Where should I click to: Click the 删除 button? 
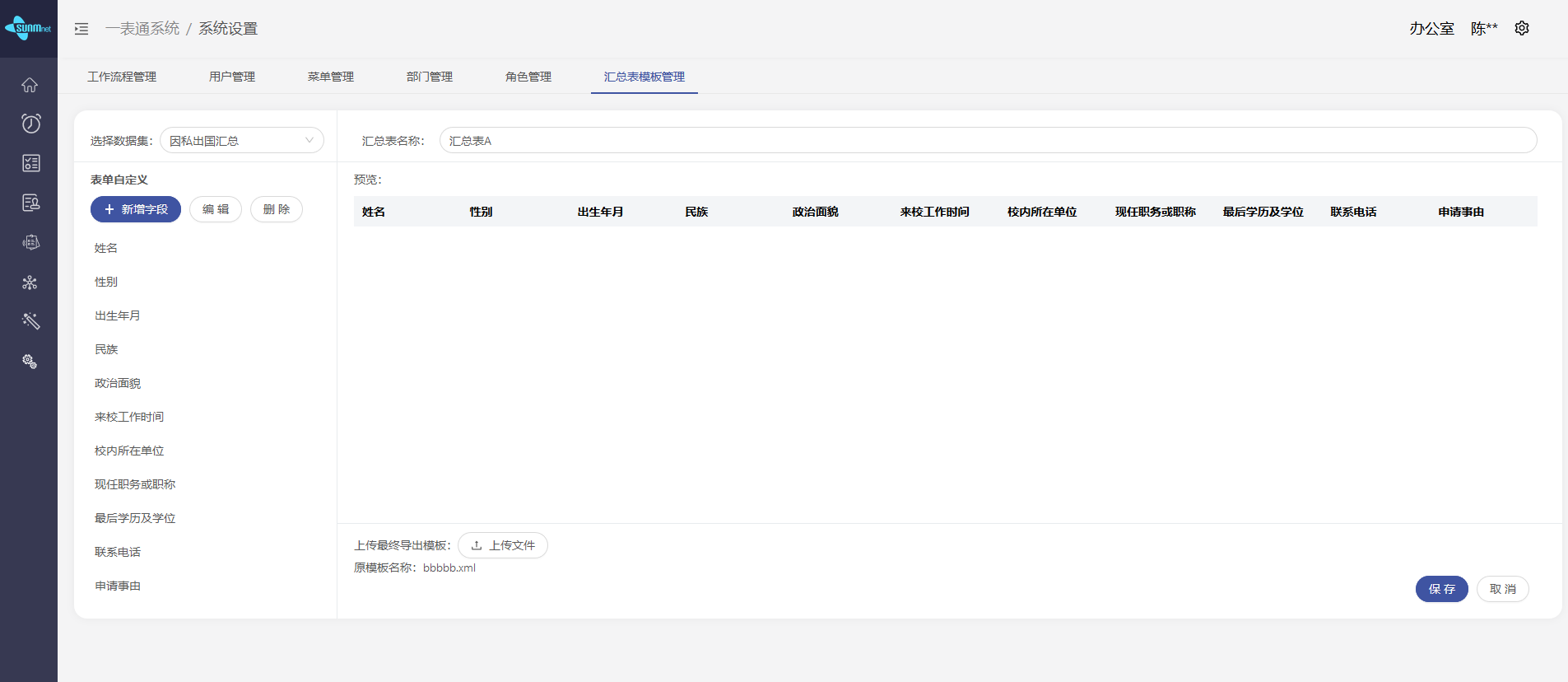277,209
